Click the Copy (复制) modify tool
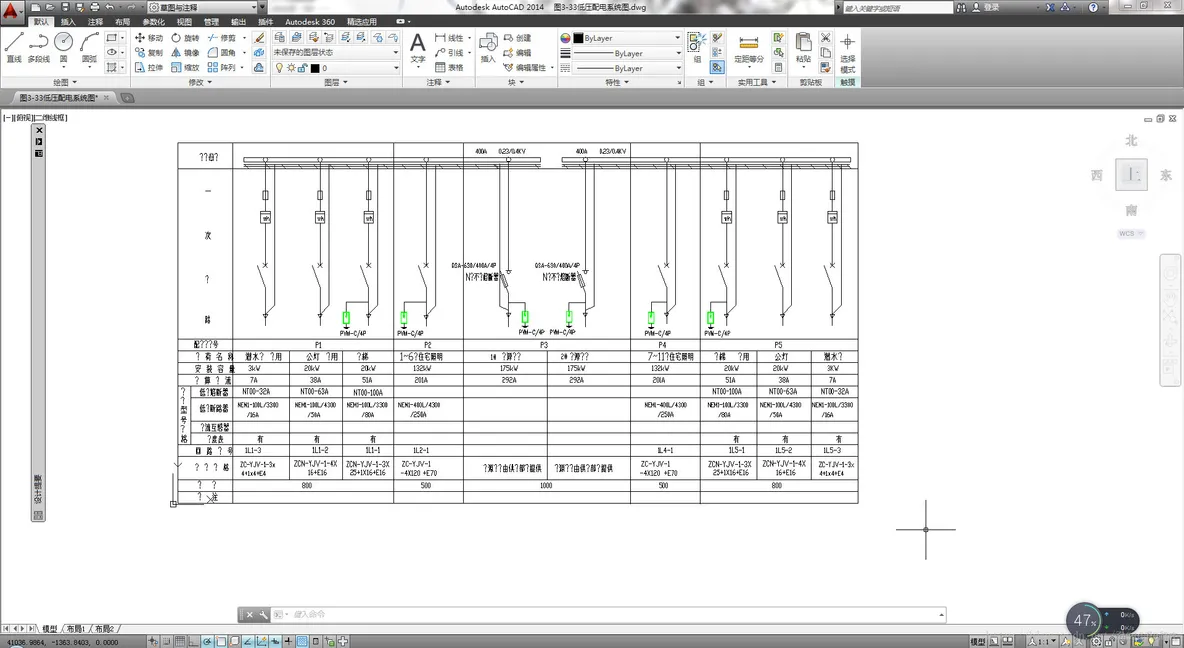The image size is (1184, 648). coord(149,53)
